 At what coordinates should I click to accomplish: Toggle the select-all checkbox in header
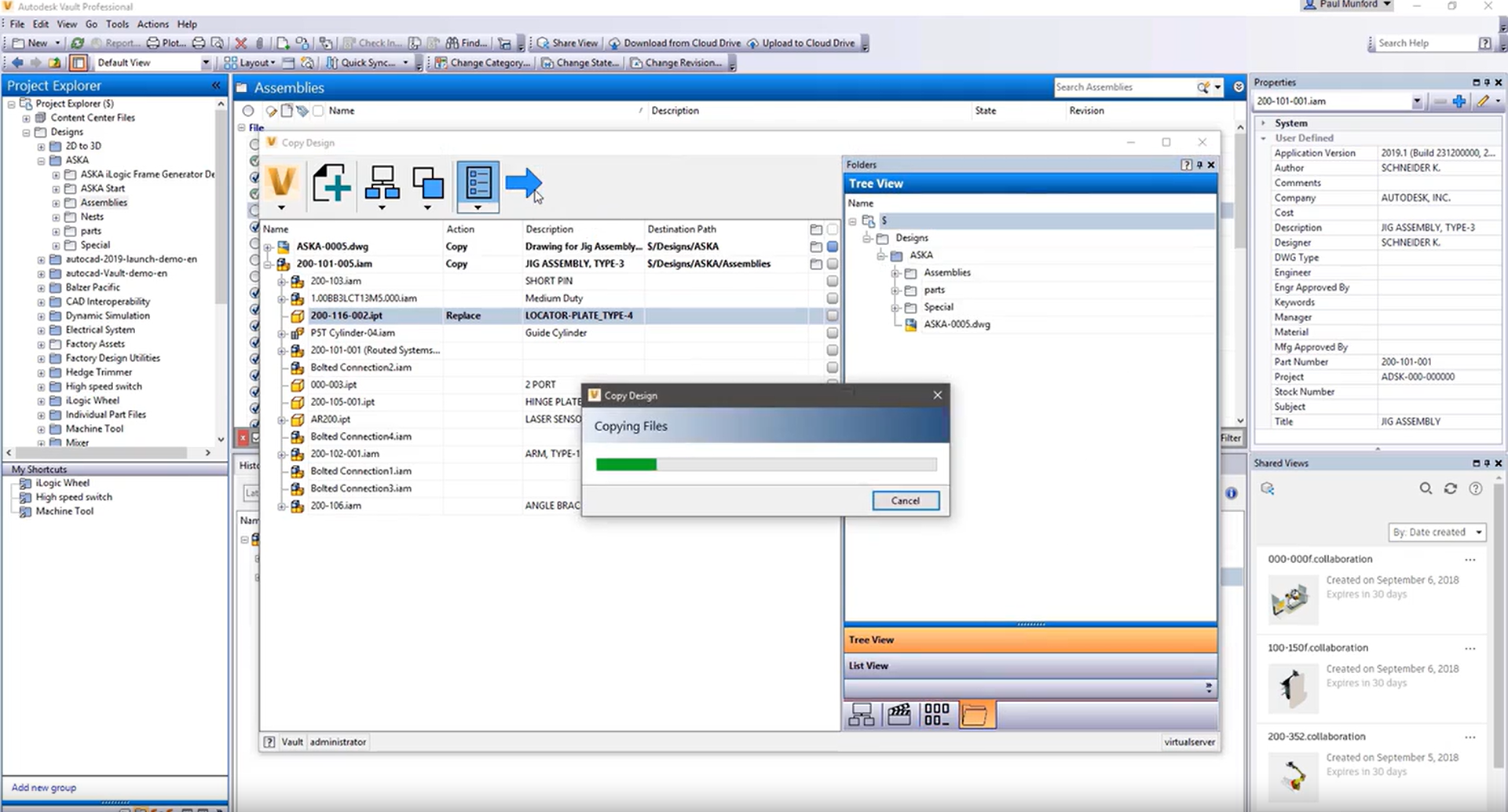tap(833, 229)
